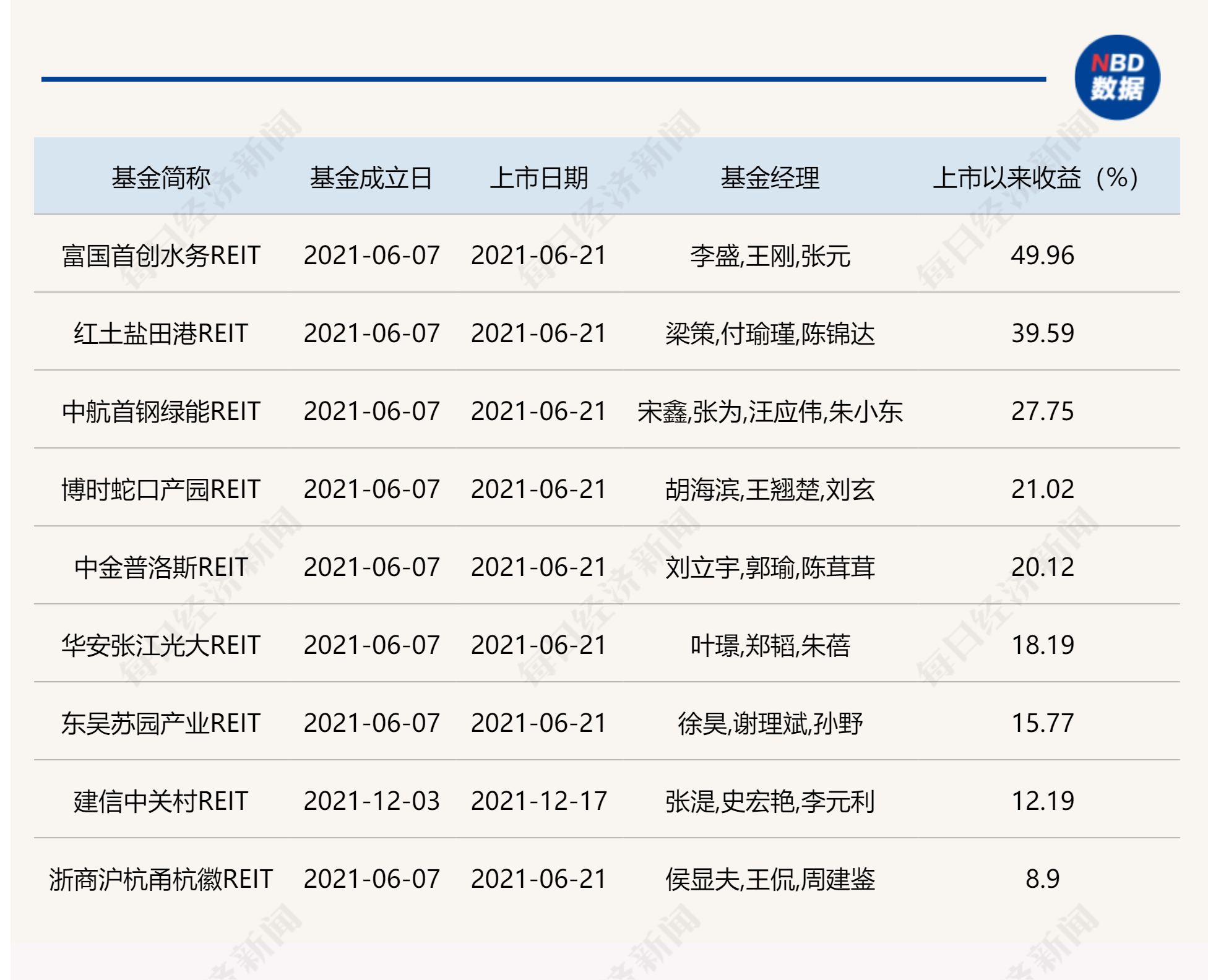Click return value 21.02
1208x980 pixels.
pyautogui.click(x=1043, y=489)
